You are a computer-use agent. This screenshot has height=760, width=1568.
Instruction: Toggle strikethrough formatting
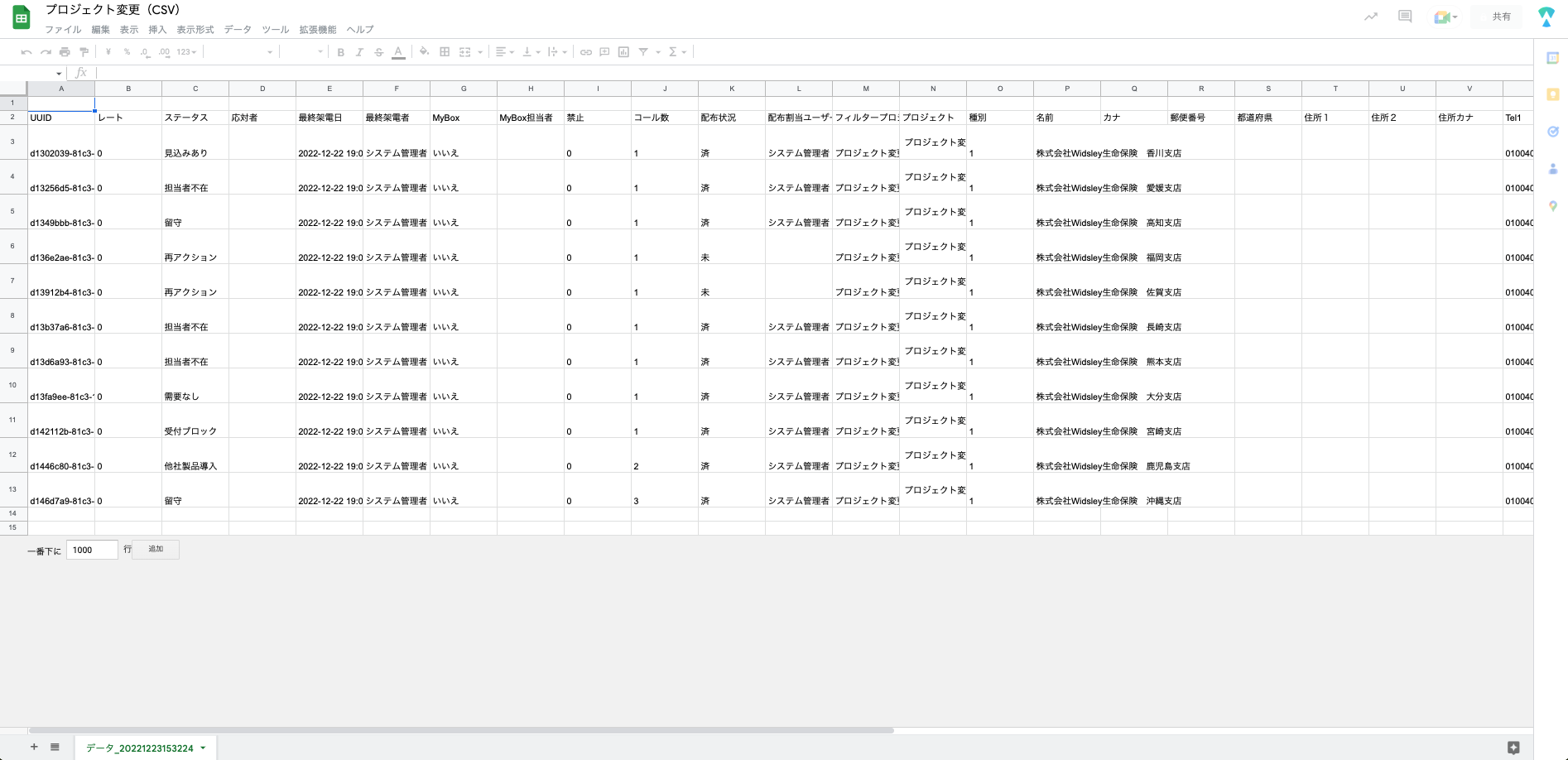click(378, 52)
